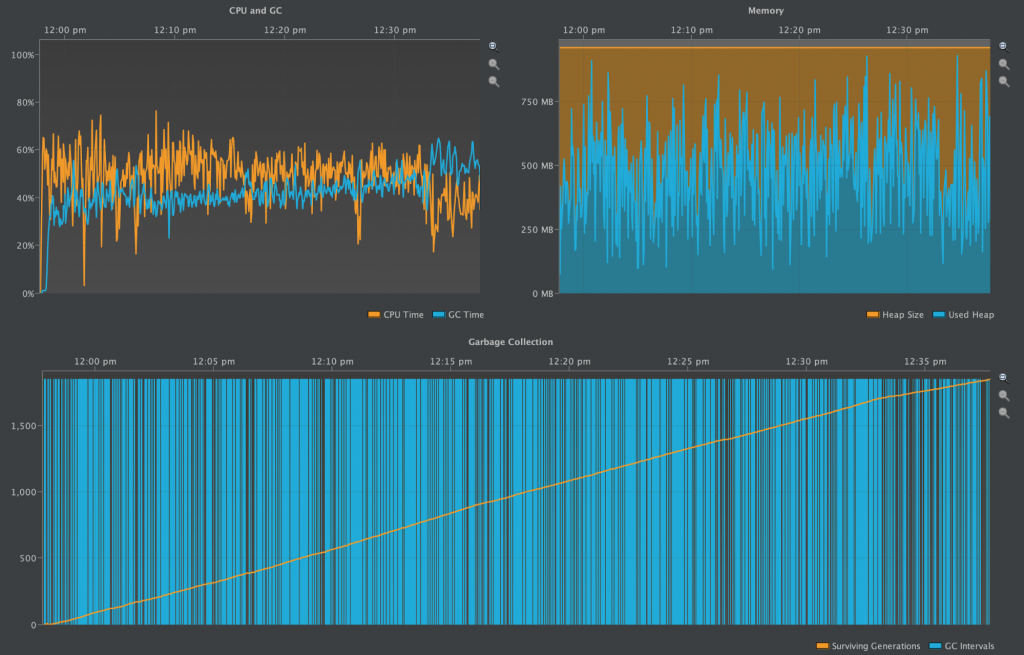Hide the Heap Size series
1024x655 pixels.
(x=895, y=314)
